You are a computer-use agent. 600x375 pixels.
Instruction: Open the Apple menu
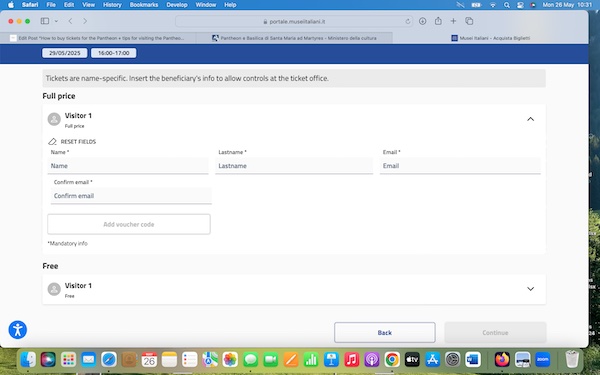11,5
